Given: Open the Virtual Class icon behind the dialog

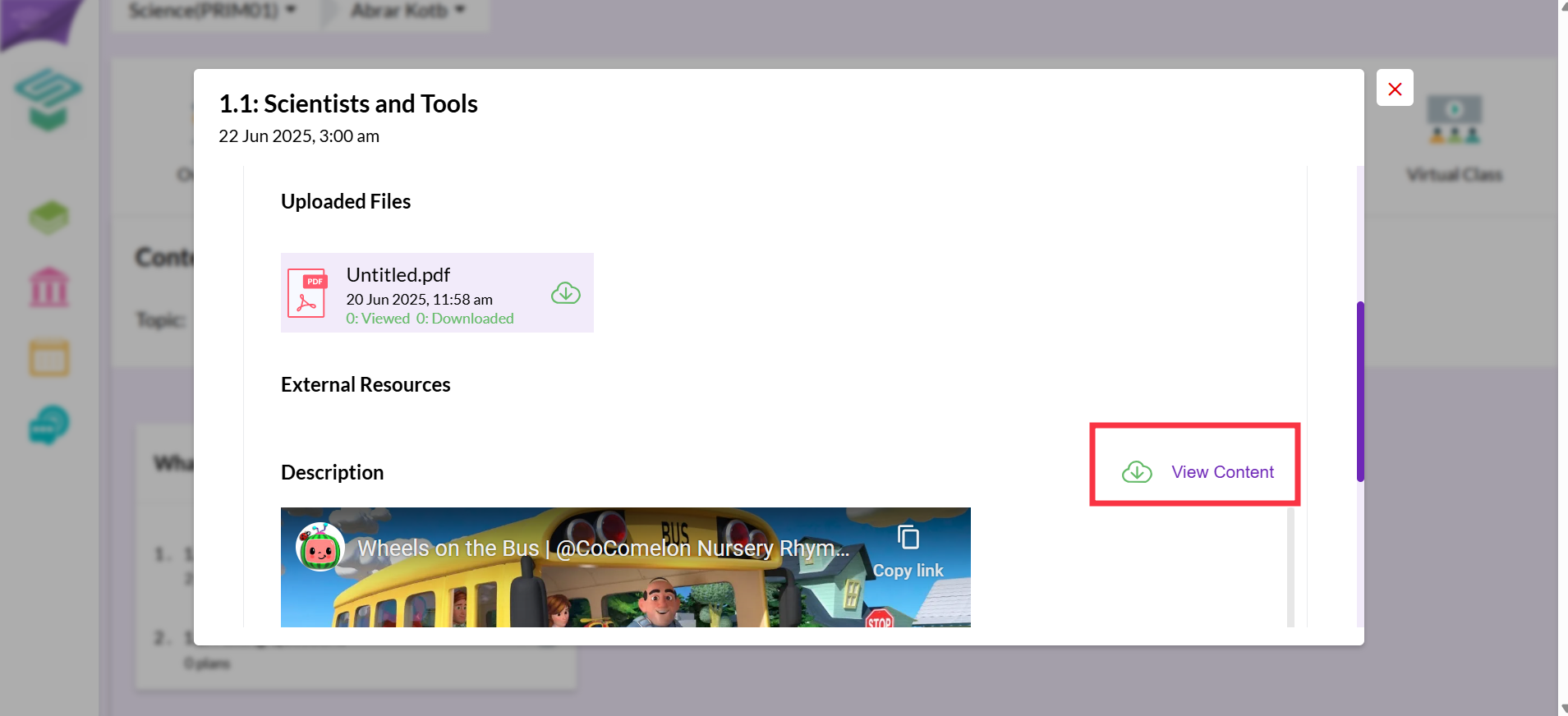Looking at the screenshot, I should point(1454,120).
